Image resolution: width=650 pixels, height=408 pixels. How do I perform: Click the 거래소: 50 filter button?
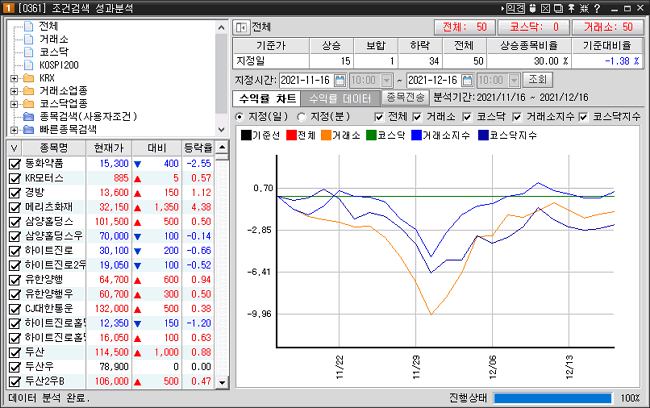click(x=608, y=27)
